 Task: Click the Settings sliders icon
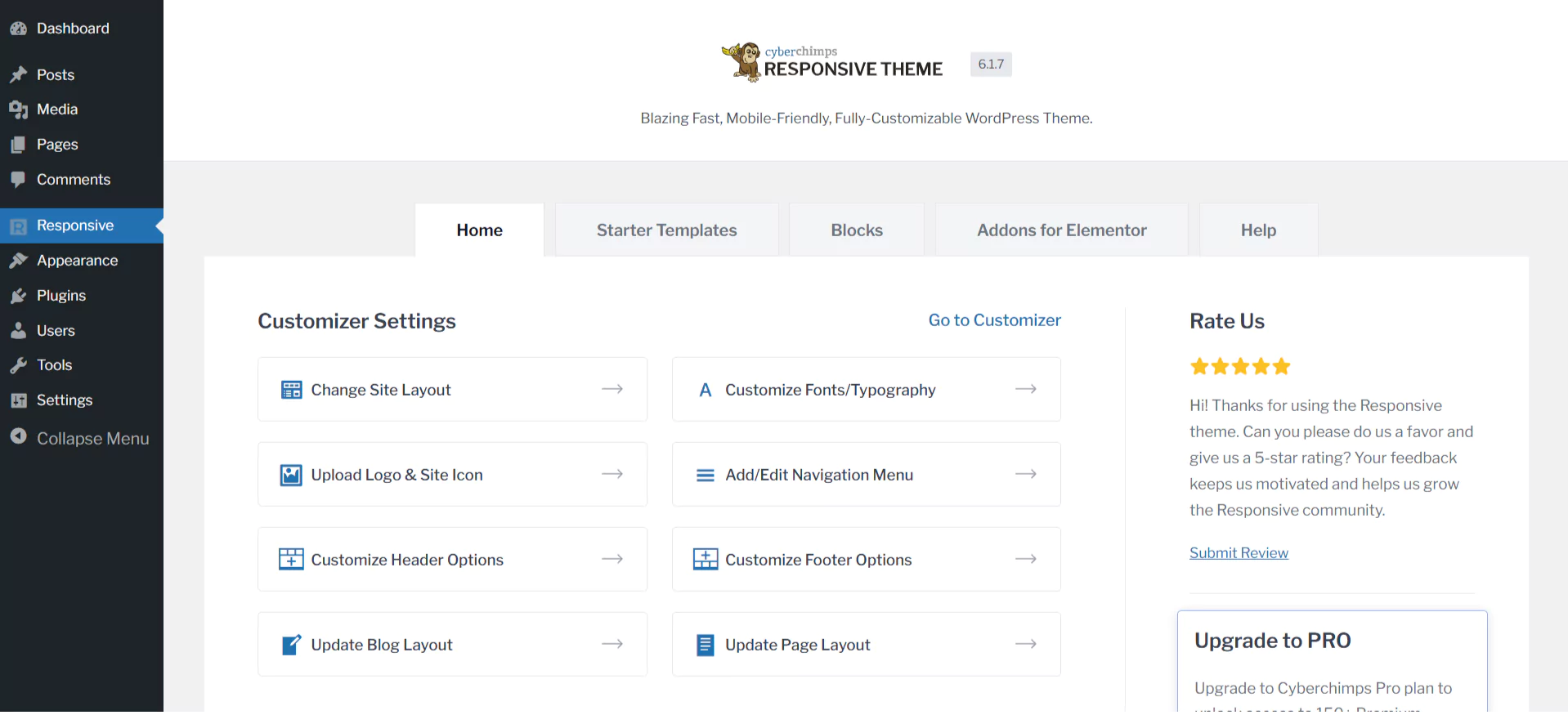point(19,400)
